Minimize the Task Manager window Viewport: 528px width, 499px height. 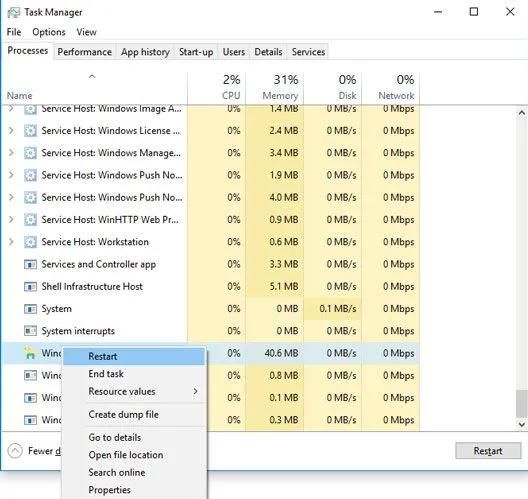click(x=438, y=12)
